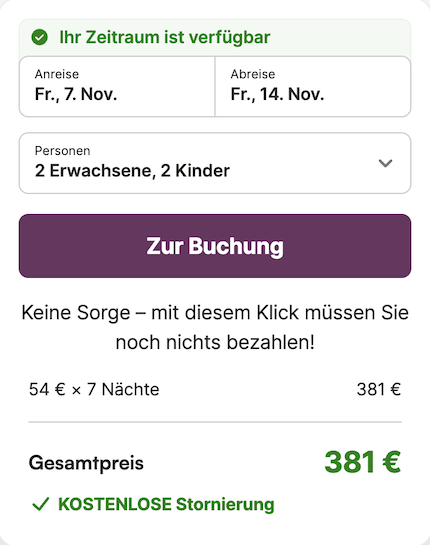Viewport: 430px width, 545px height.
Task: Click the Anreise label
Action: point(57,74)
